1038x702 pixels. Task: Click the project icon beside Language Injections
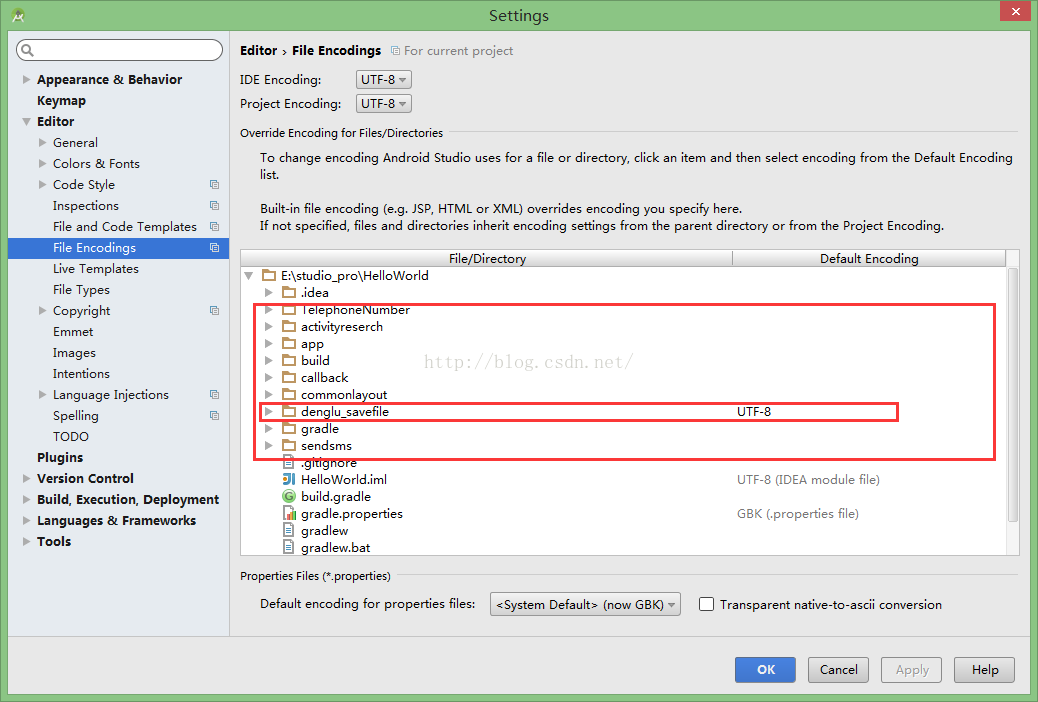[214, 395]
